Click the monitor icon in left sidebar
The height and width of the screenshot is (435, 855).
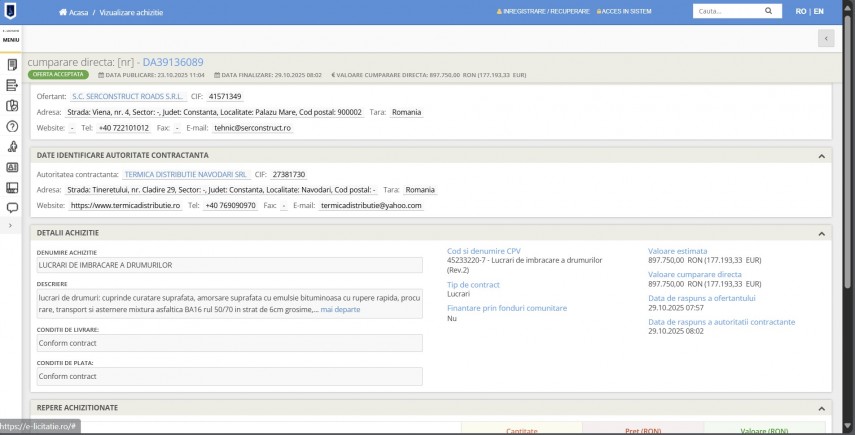(11, 188)
